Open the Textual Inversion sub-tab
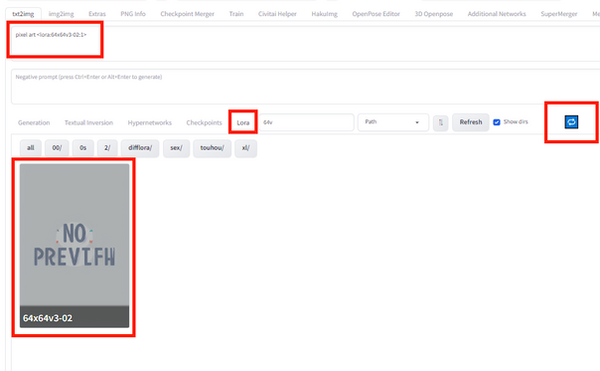This screenshot has width=600, height=371. 88,122
